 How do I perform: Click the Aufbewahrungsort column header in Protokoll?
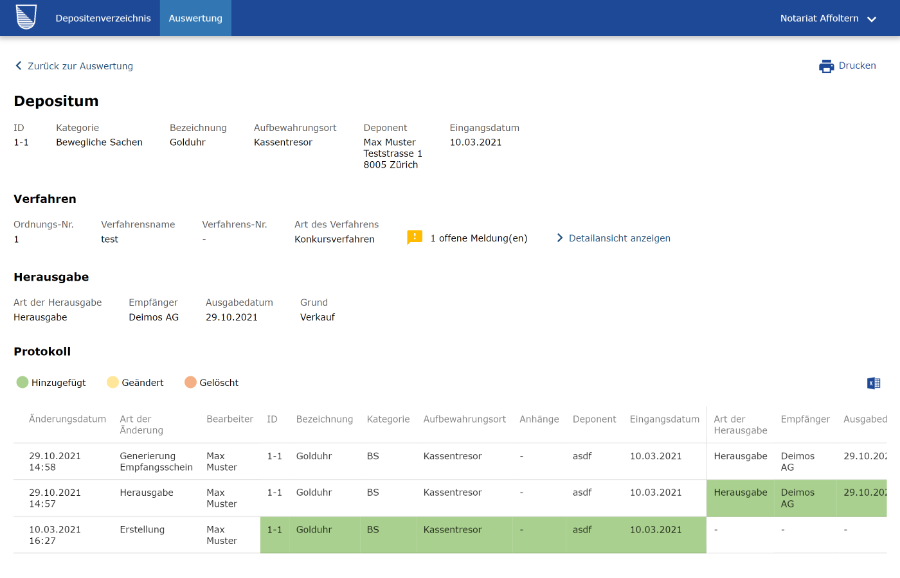point(464,419)
